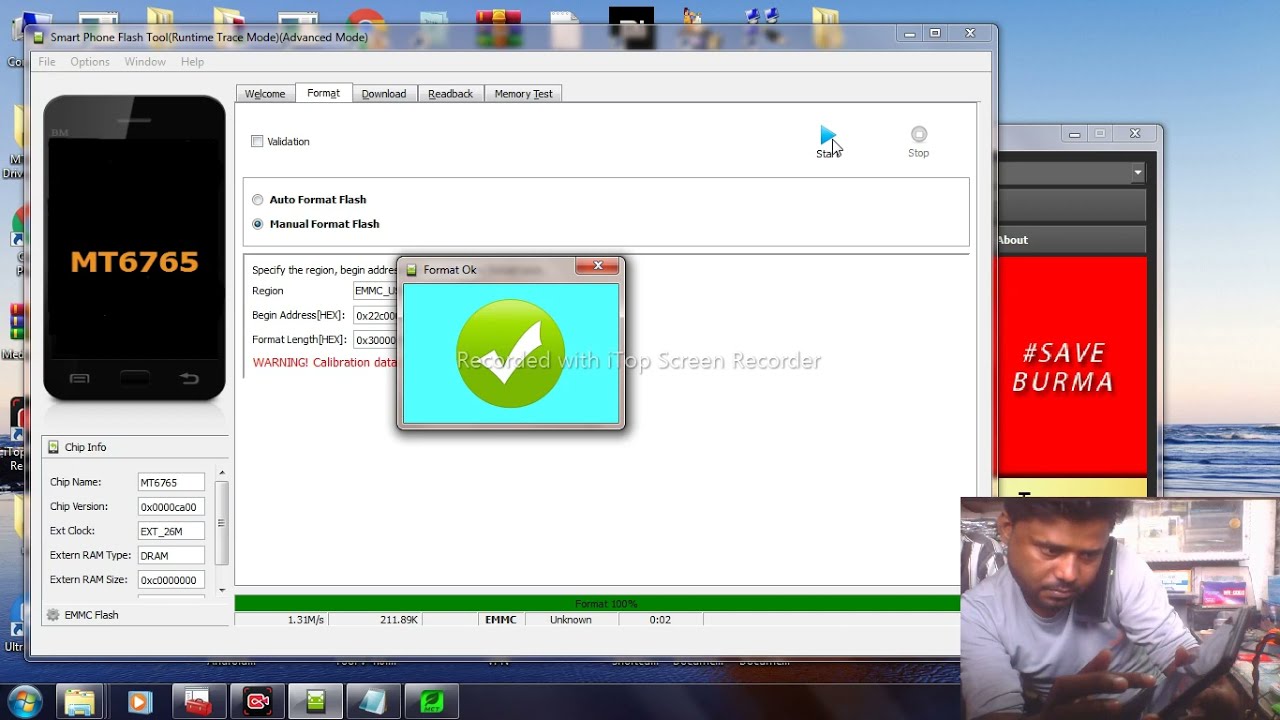1280x720 pixels.
Task: Open the red toolbox app on the taskbar
Action: pos(198,702)
